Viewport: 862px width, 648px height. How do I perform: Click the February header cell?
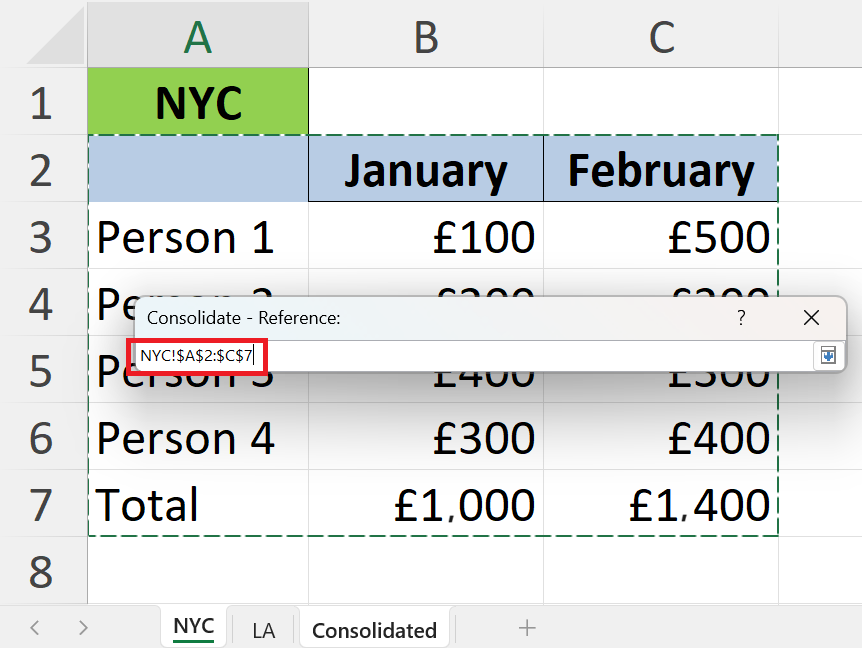(x=661, y=170)
